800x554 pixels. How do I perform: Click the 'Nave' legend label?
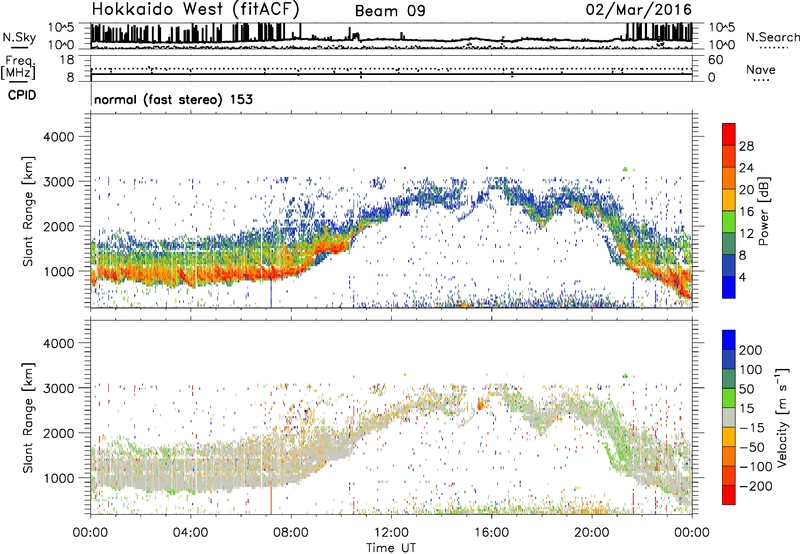(x=760, y=70)
